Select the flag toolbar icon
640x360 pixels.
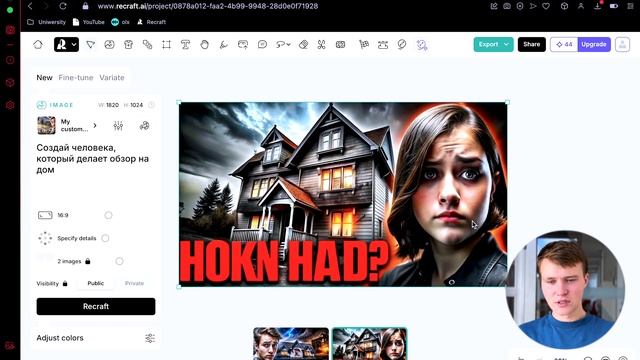[x=364, y=44]
